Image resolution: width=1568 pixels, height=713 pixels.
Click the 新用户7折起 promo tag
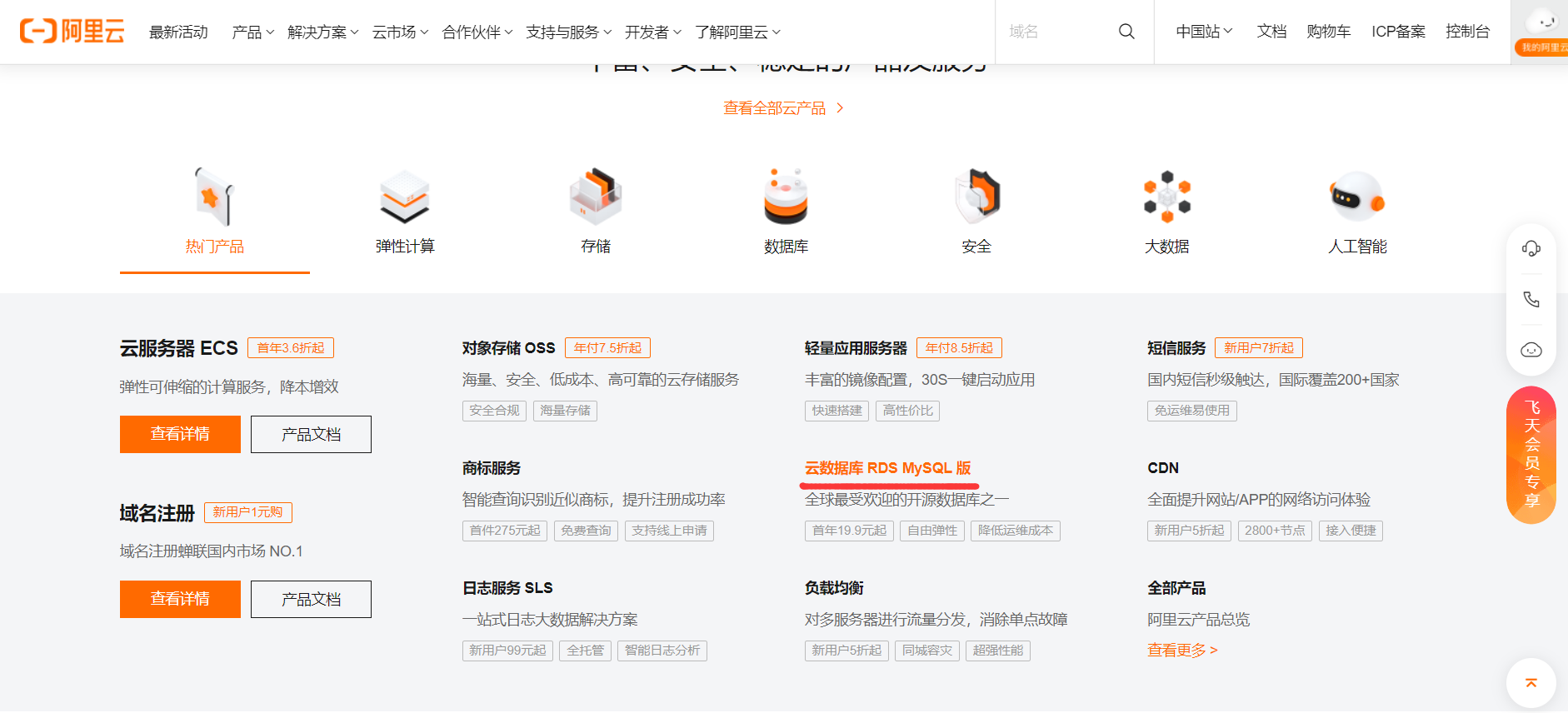(x=1259, y=347)
